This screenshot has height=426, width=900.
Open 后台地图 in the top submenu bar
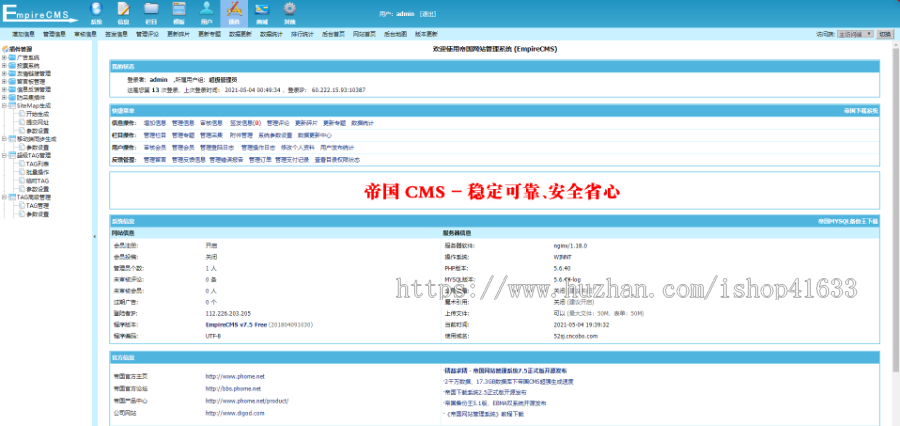(395, 34)
